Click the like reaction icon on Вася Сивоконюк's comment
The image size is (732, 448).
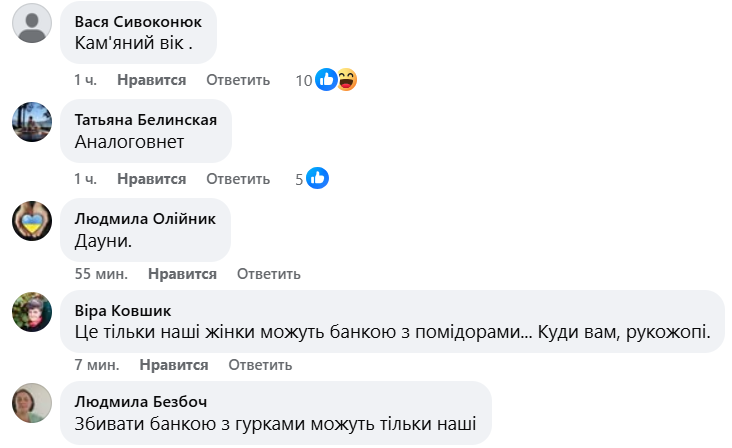(x=327, y=80)
